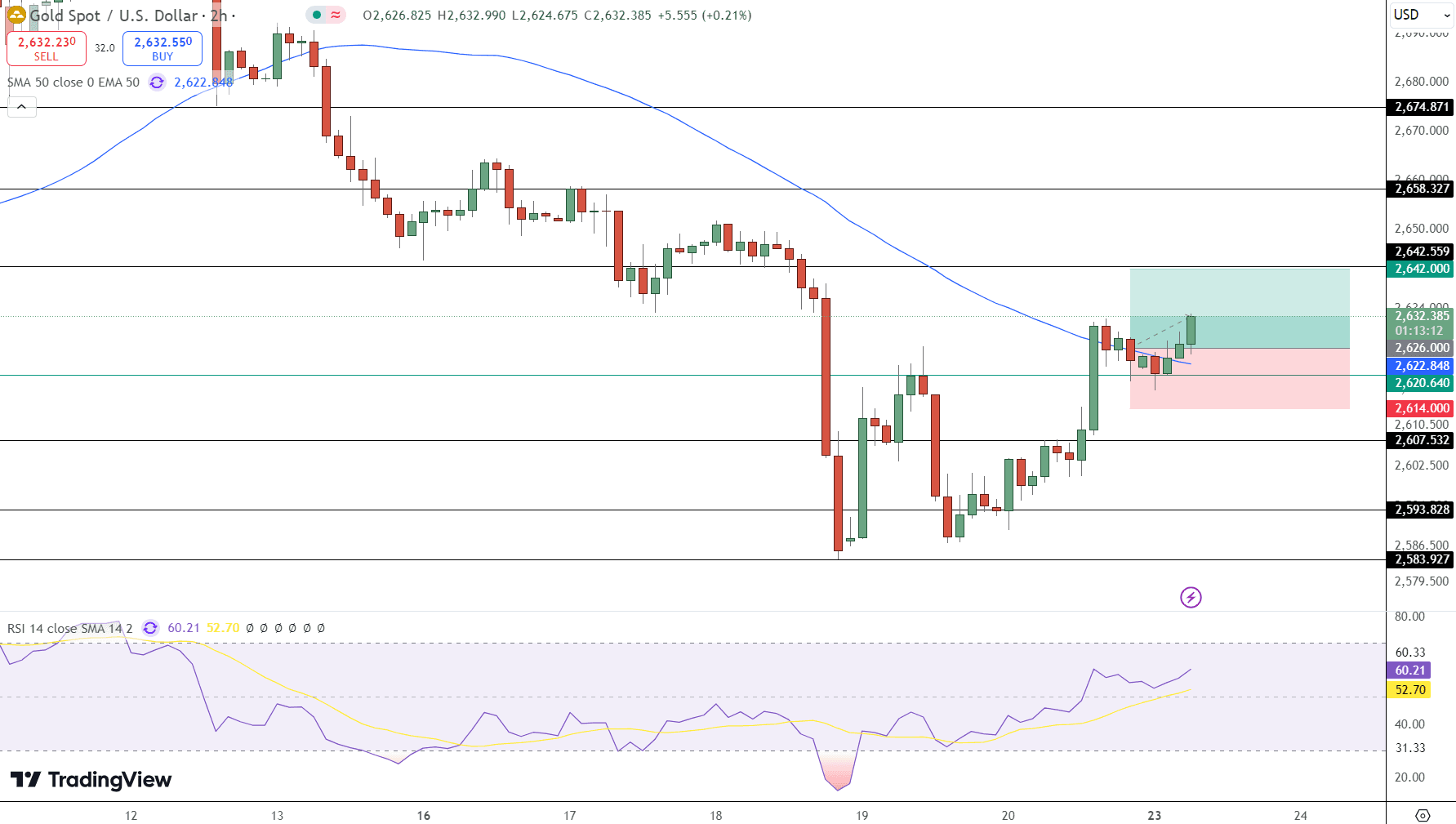1456x824 pixels.
Task: Click the purple 60.21 RSI value label
Action: 1409,670
